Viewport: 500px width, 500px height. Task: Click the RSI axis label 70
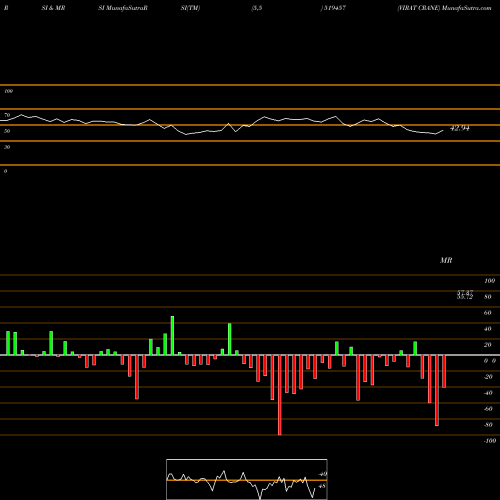point(7,115)
